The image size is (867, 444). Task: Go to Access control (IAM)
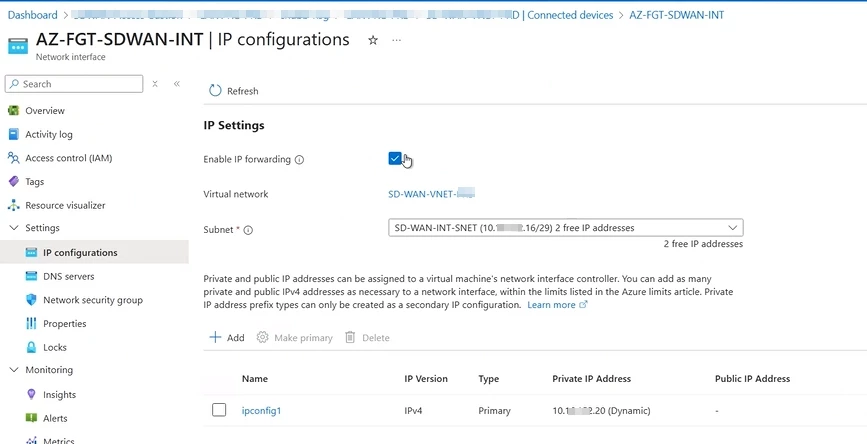69,158
